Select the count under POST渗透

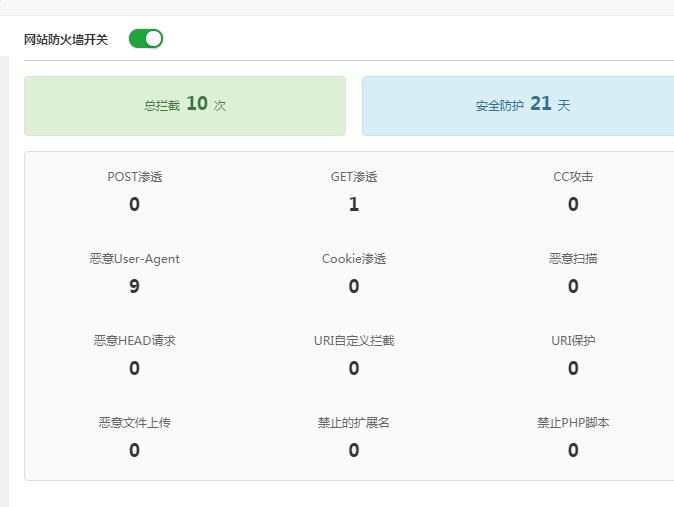click(135, 204)
